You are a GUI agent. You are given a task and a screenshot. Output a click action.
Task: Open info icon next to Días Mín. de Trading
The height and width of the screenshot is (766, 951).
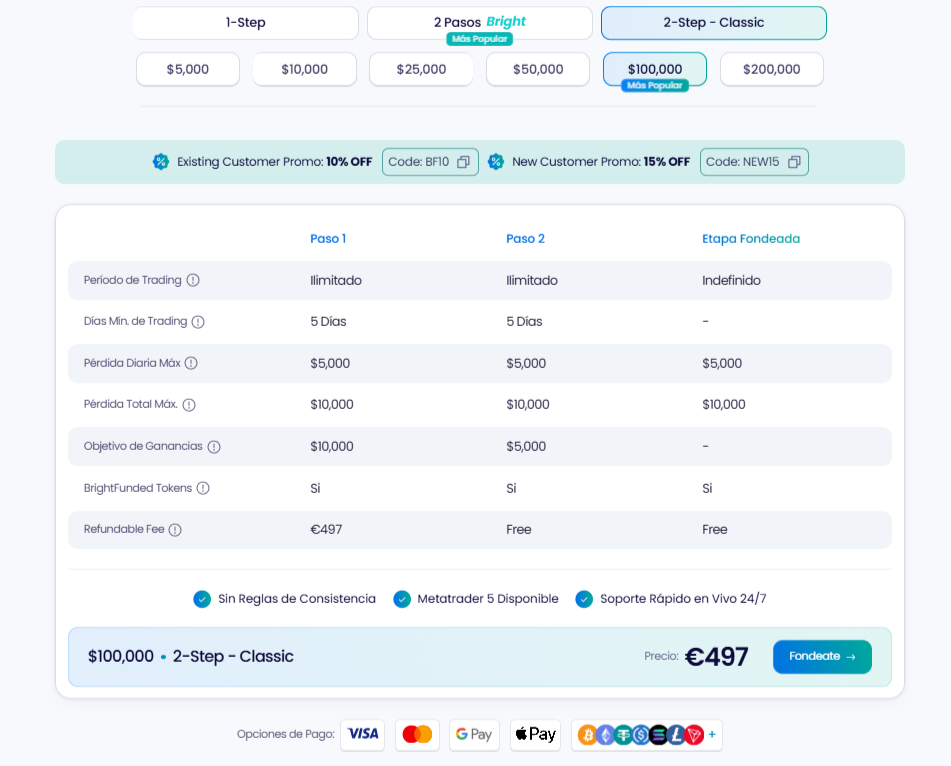[x=198, y=322]
